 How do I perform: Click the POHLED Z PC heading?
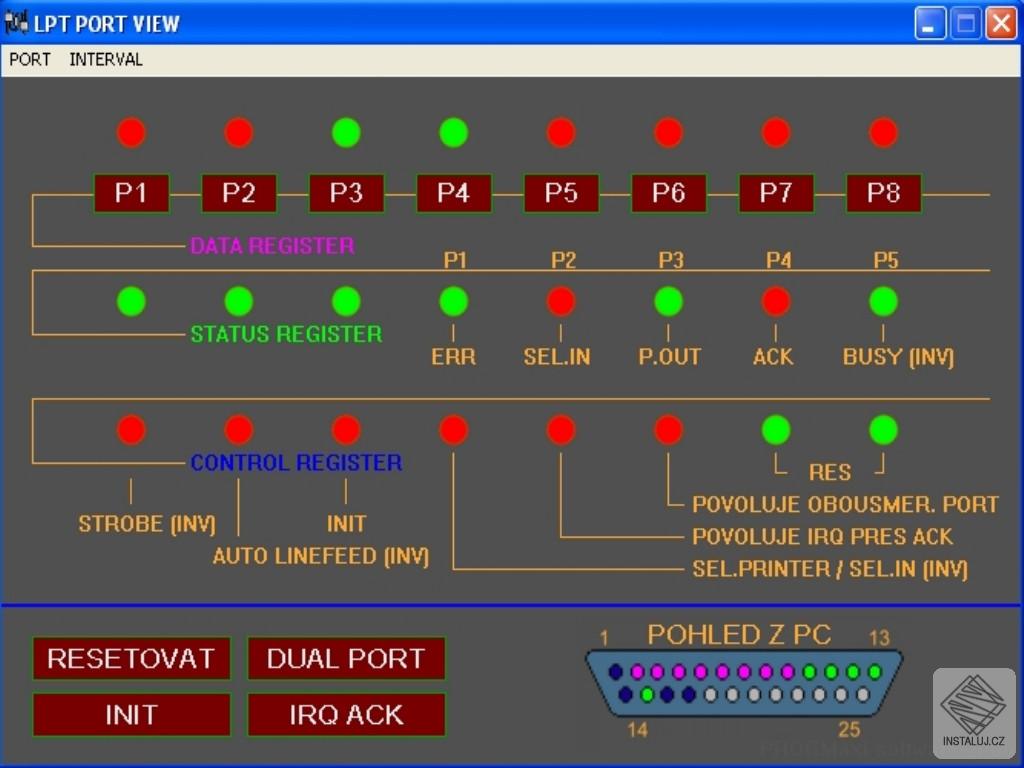tap(739, 635)
